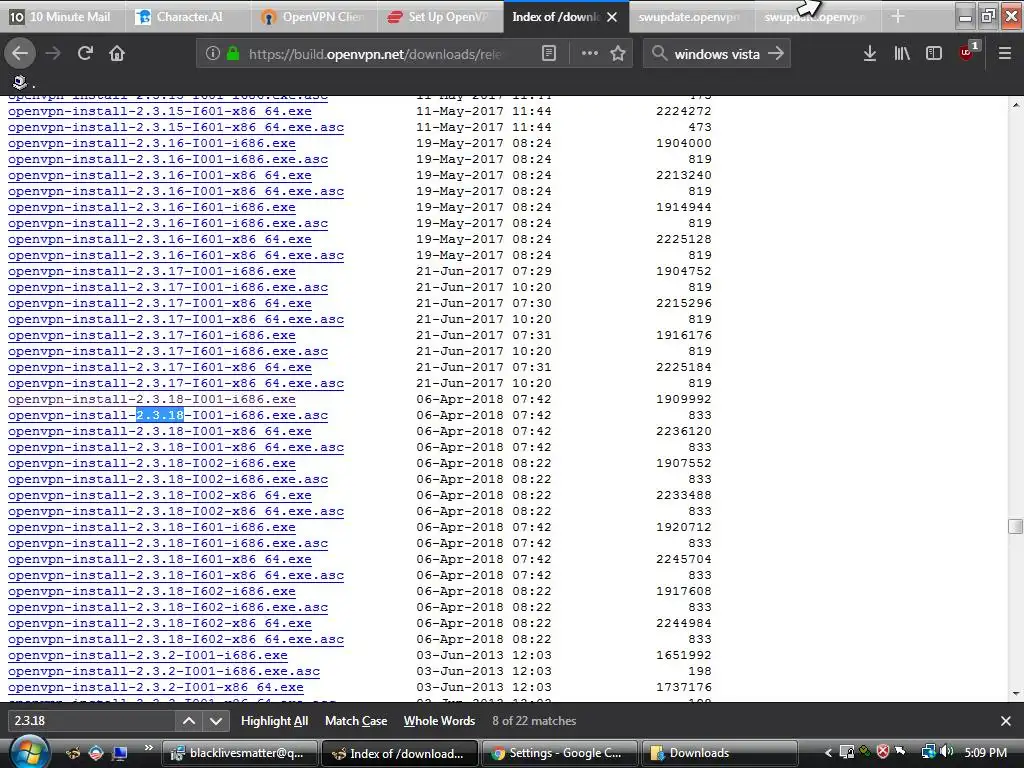Image resolution: width=1024 pixels, height=768 pixels.
Task: Download openvpn-install-2.3.18-I601-x86_64.exe
Action: (x=159, y=559)
